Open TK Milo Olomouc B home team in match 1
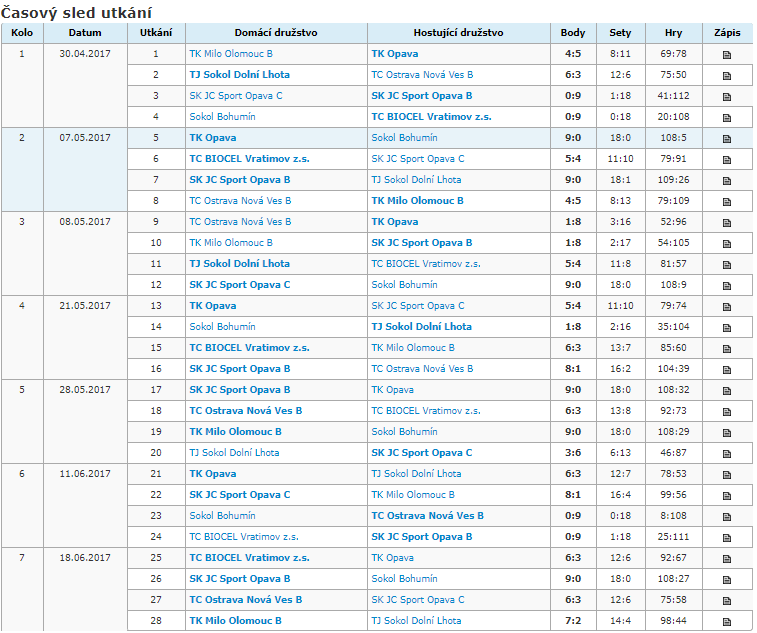757x633 pixels. (231, 54)
